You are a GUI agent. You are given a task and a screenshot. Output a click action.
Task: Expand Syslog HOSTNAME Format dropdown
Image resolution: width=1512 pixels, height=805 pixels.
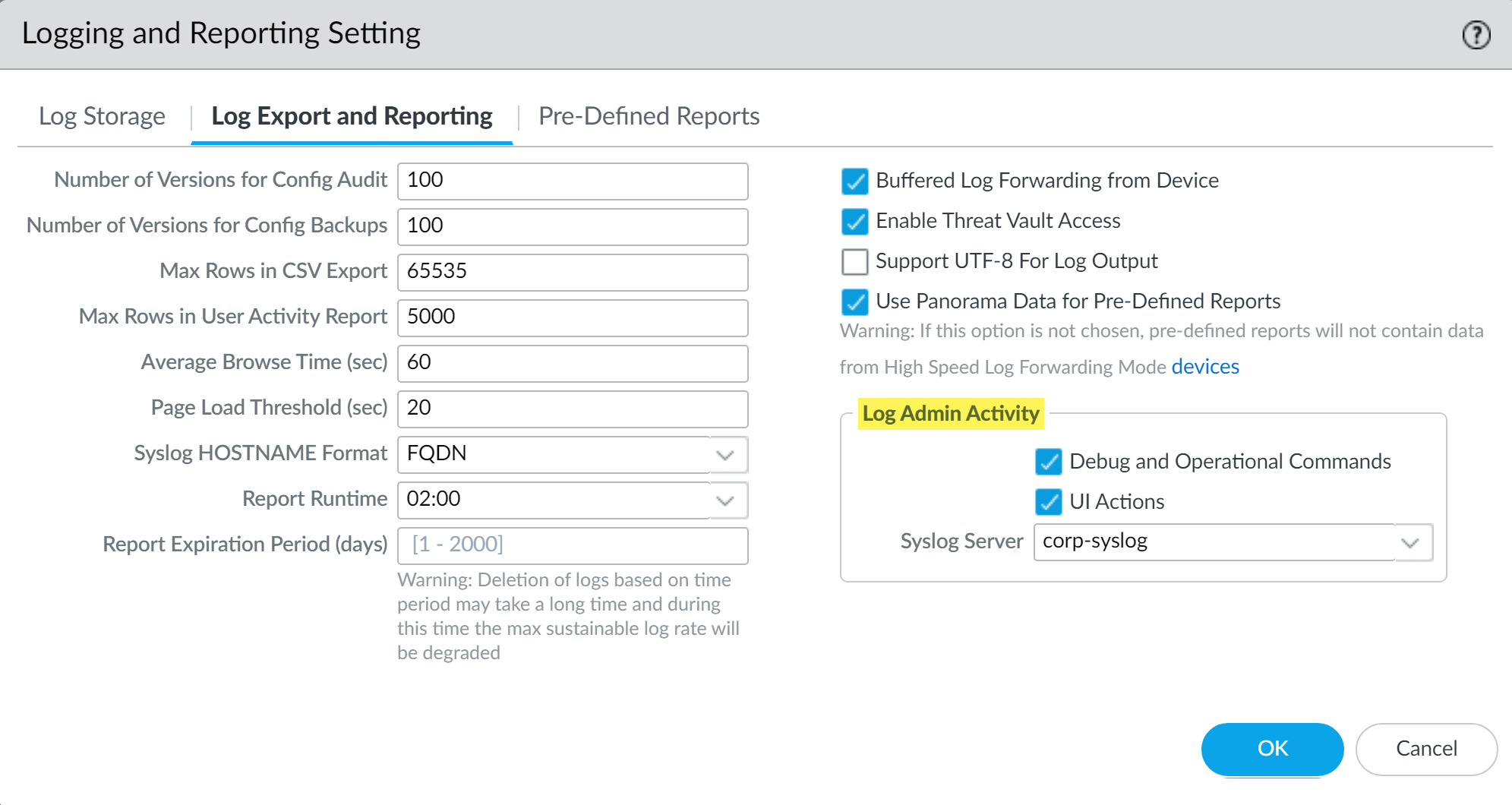(725, 455)
